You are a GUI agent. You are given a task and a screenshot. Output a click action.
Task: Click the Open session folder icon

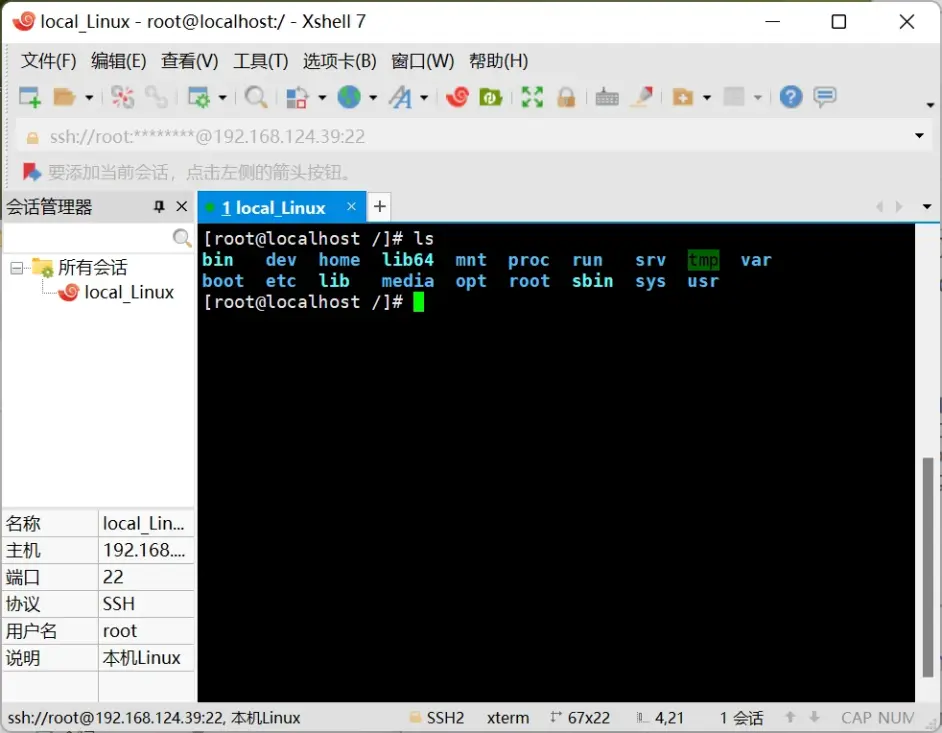point(64,97)
